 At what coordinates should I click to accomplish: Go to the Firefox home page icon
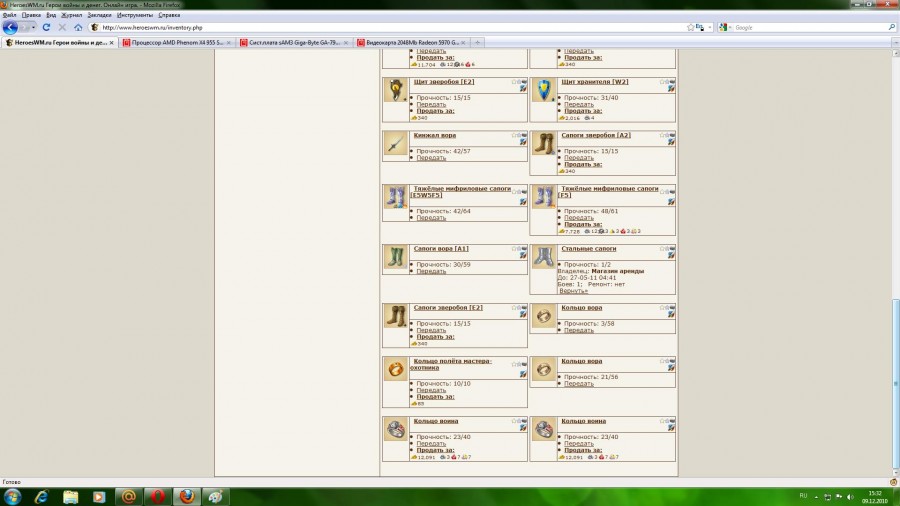tap(78, 27)
